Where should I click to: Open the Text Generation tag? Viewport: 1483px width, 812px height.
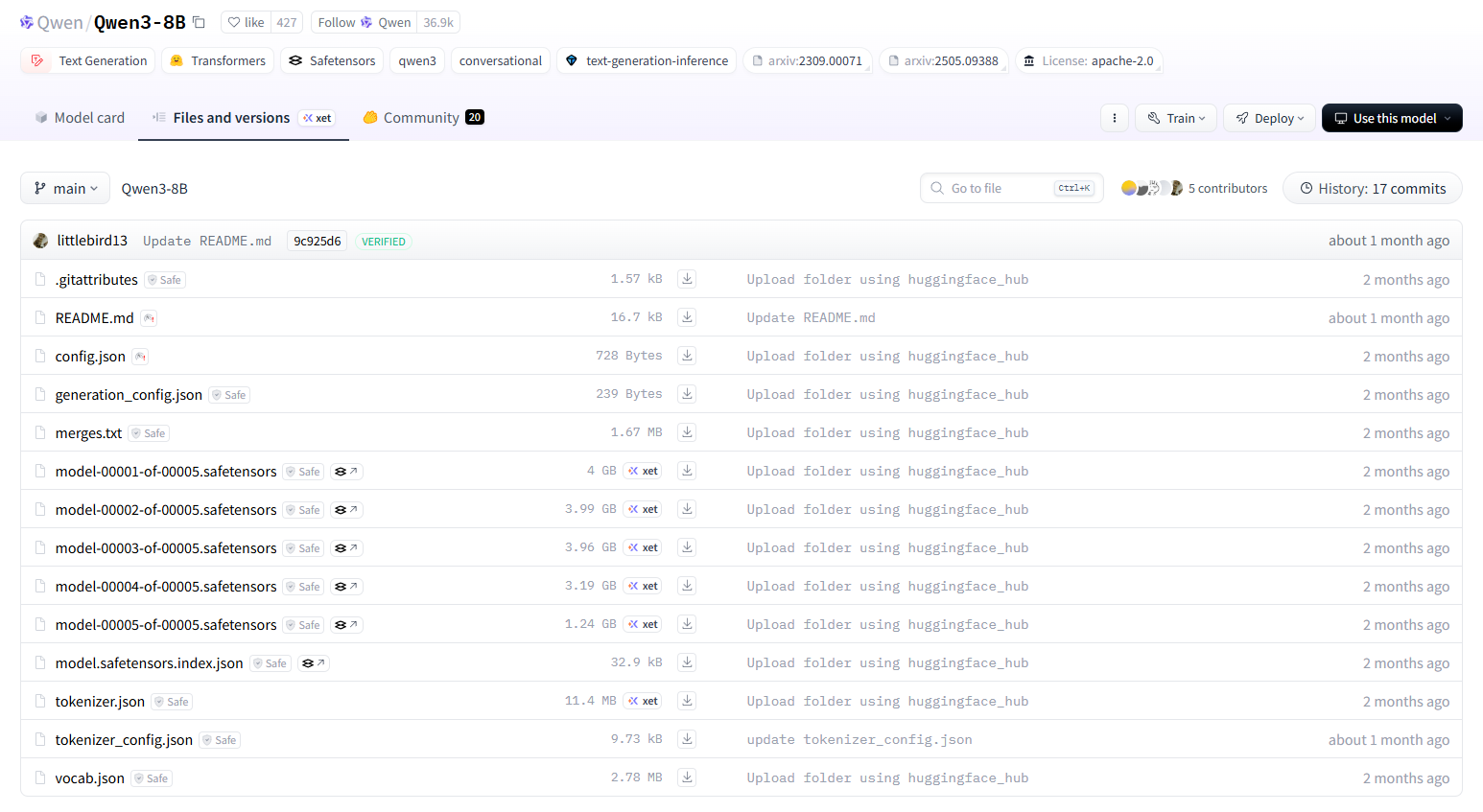87,60
